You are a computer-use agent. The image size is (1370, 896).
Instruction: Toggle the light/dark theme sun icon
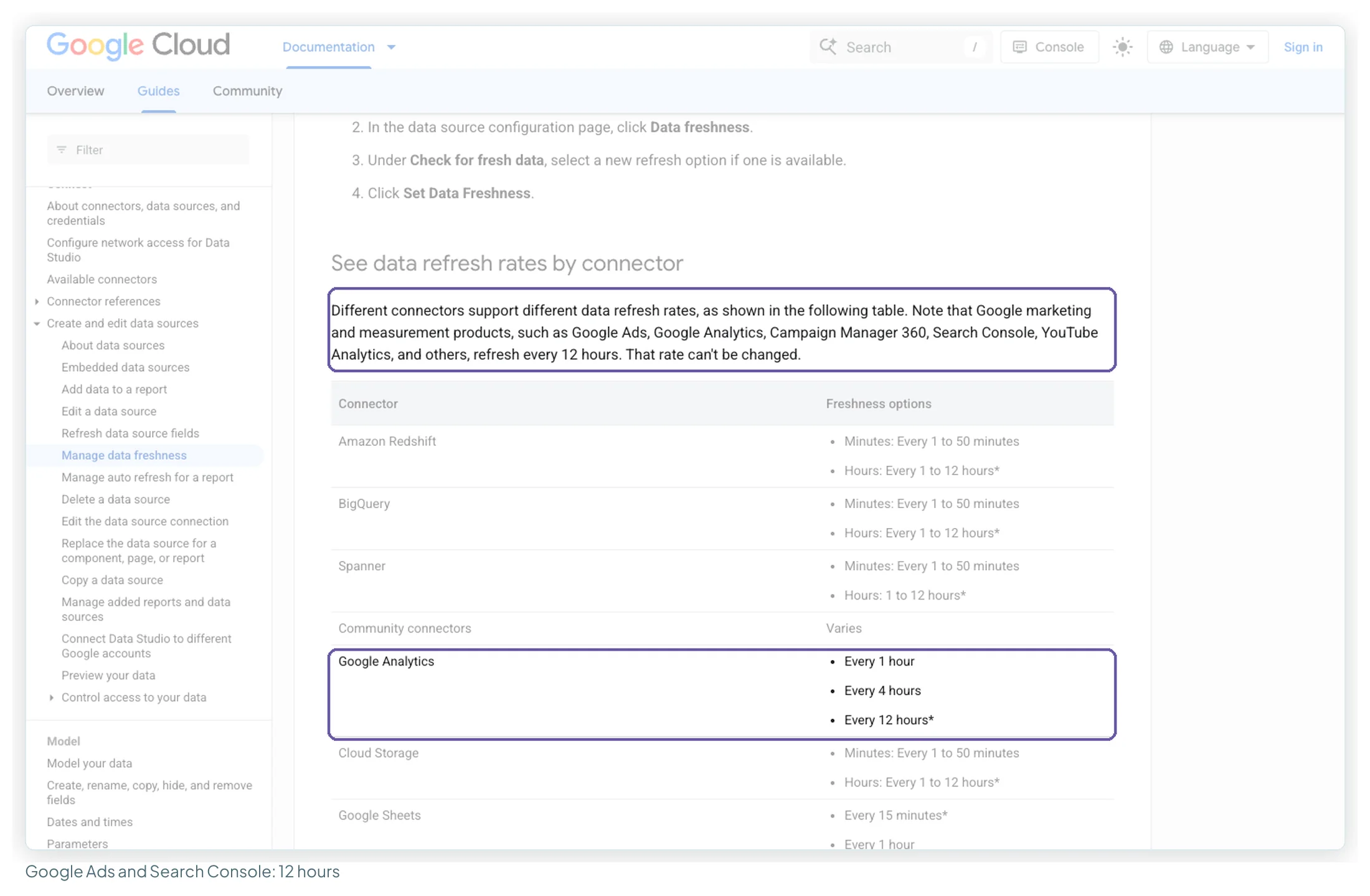(1122, 47)
